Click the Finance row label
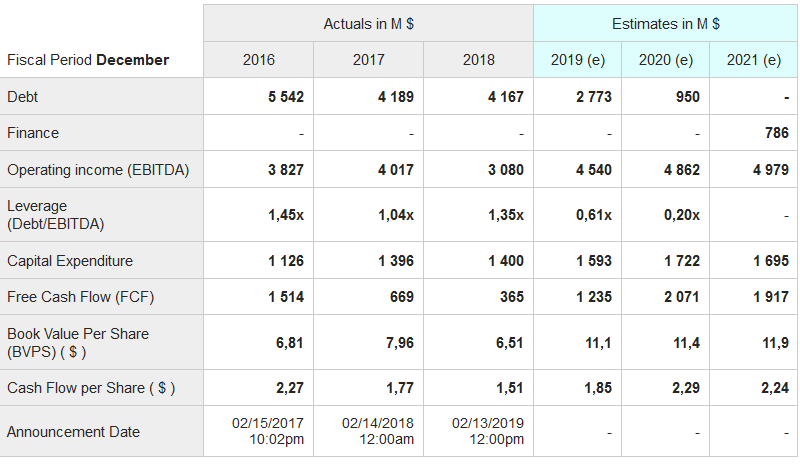The width and height of the screenshot is (800, 468). coord(33,133)
